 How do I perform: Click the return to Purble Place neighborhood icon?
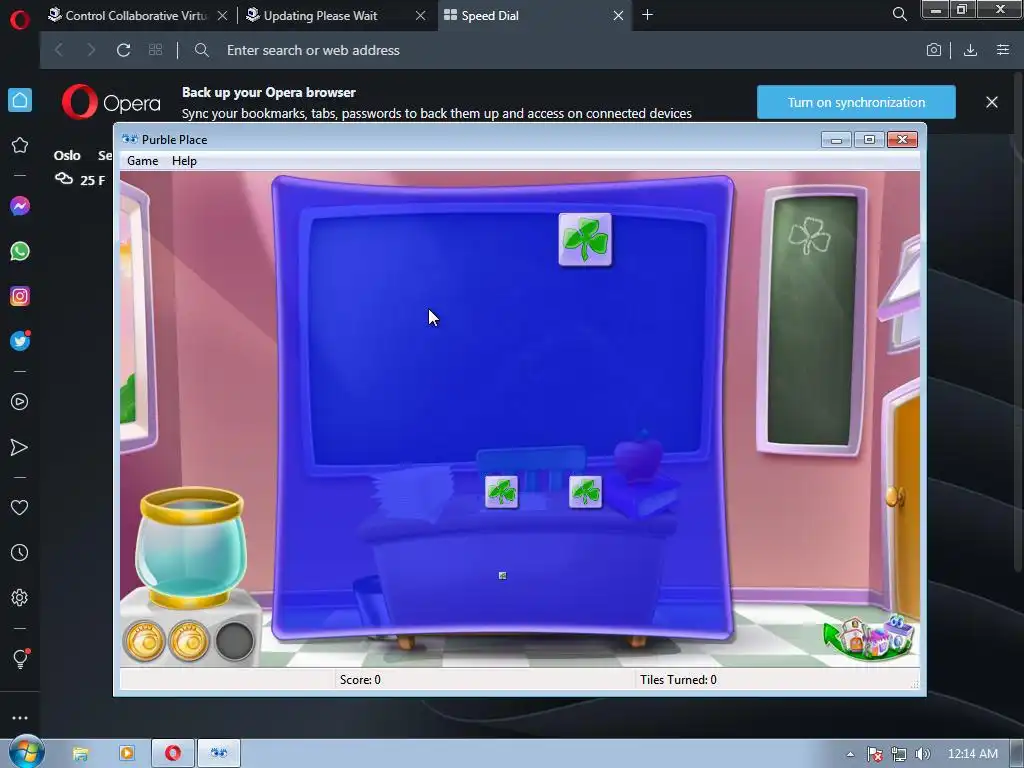[869, 637]
